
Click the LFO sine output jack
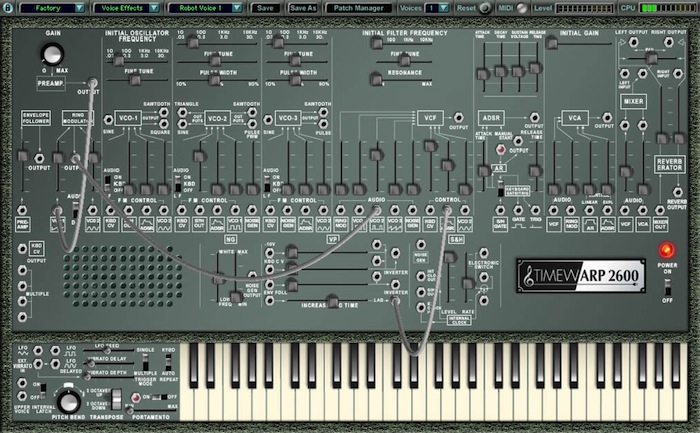click(38, 351)
